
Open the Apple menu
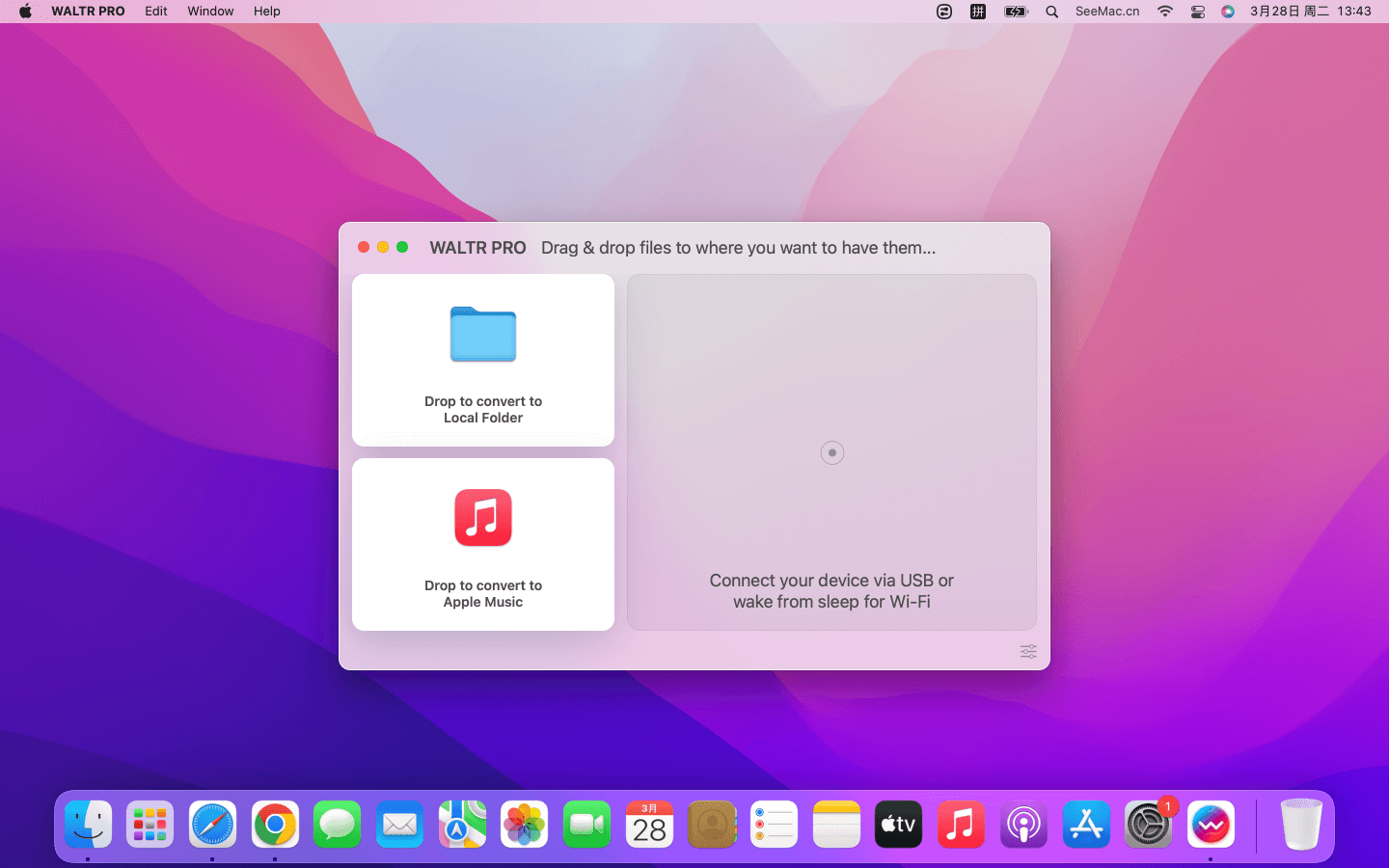click(x=25, y=12)
